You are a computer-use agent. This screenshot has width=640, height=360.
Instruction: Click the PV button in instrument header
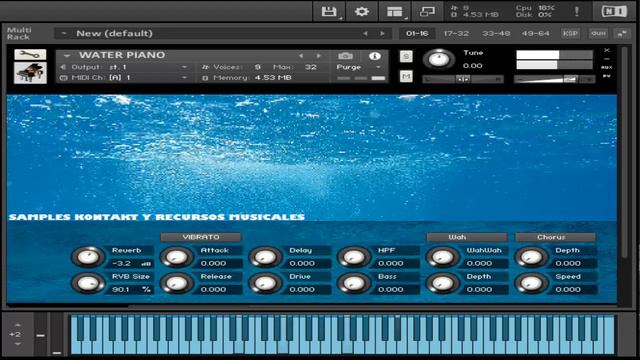(x=607, y=76)
